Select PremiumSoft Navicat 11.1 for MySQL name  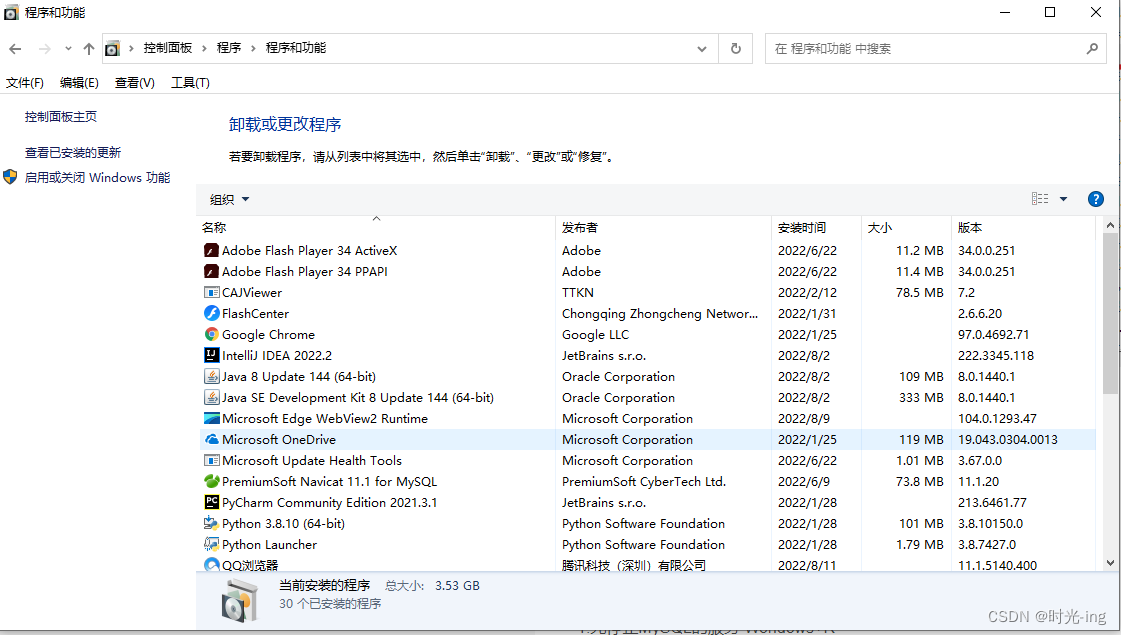tap(329, 481)
